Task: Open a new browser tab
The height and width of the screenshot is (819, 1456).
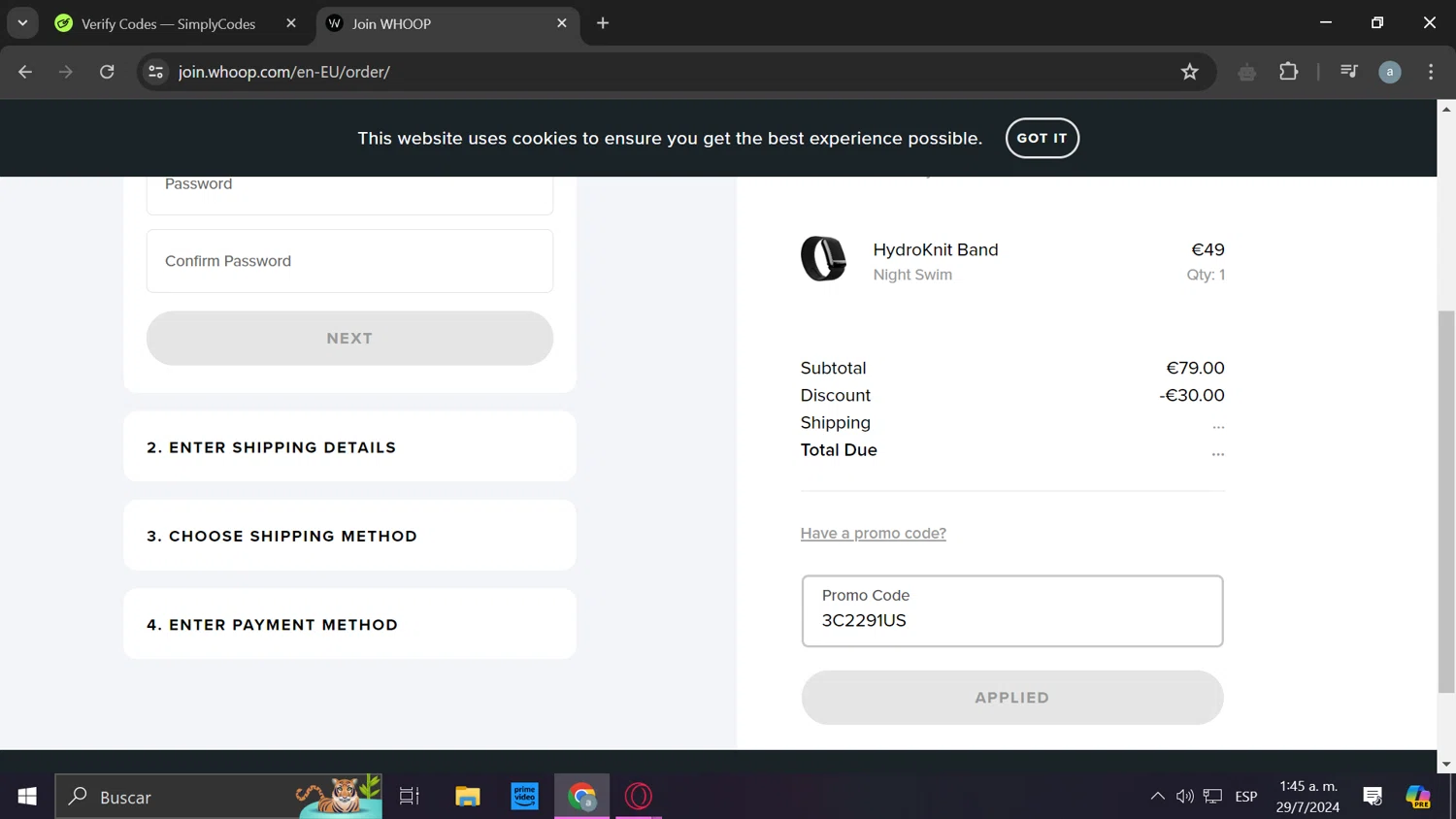Action: [603, 23]
